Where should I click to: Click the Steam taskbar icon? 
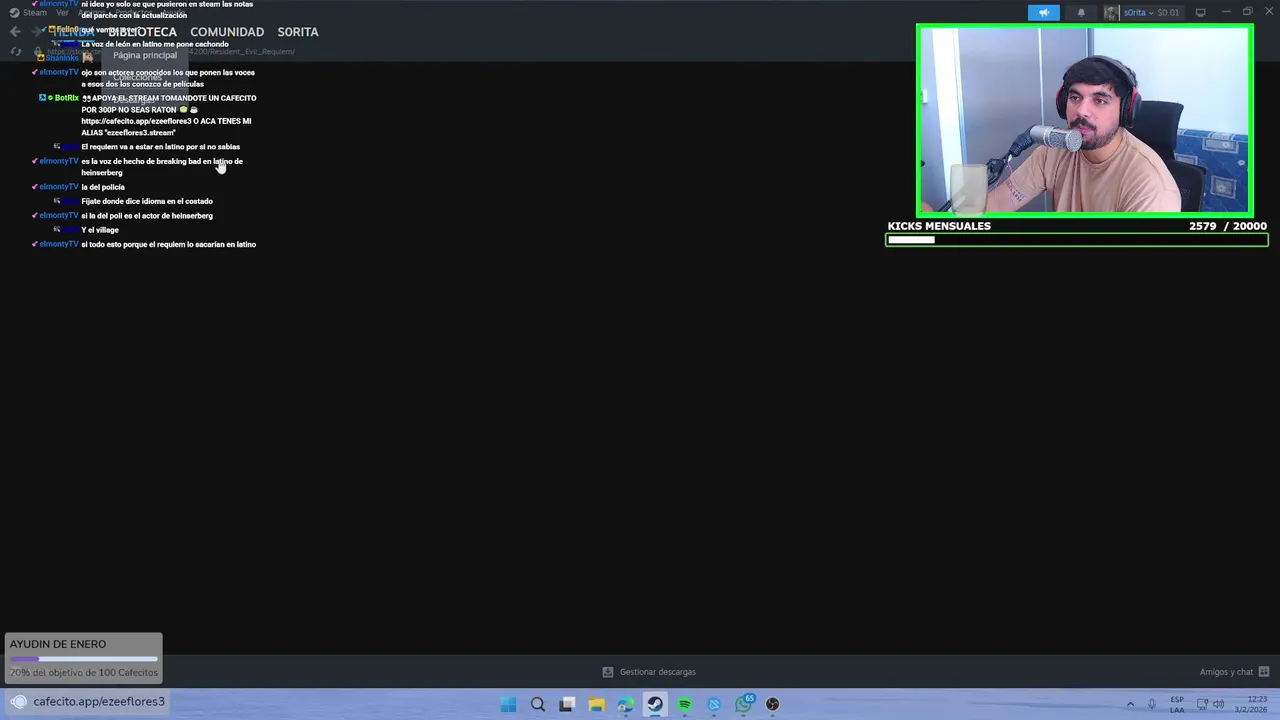click(x=655, y=704)
